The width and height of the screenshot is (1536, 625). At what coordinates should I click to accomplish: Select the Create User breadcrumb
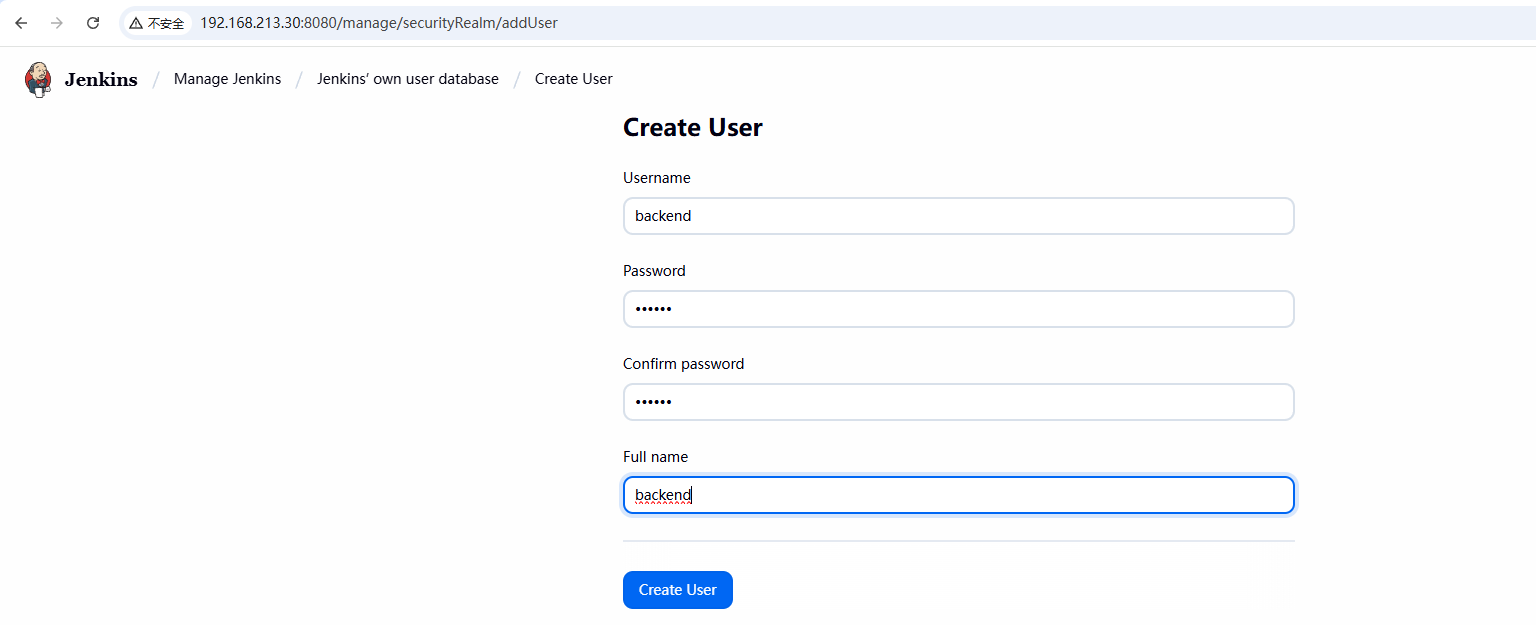tap(573, 79)
